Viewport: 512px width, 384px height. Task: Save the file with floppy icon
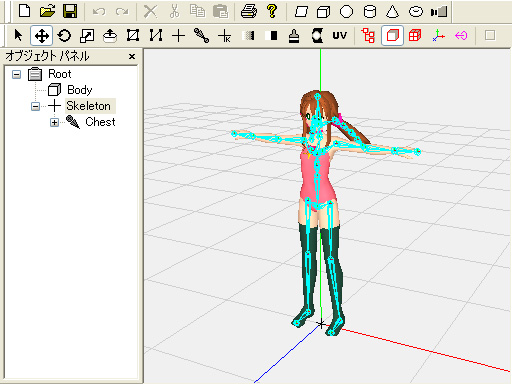(70, 12)
